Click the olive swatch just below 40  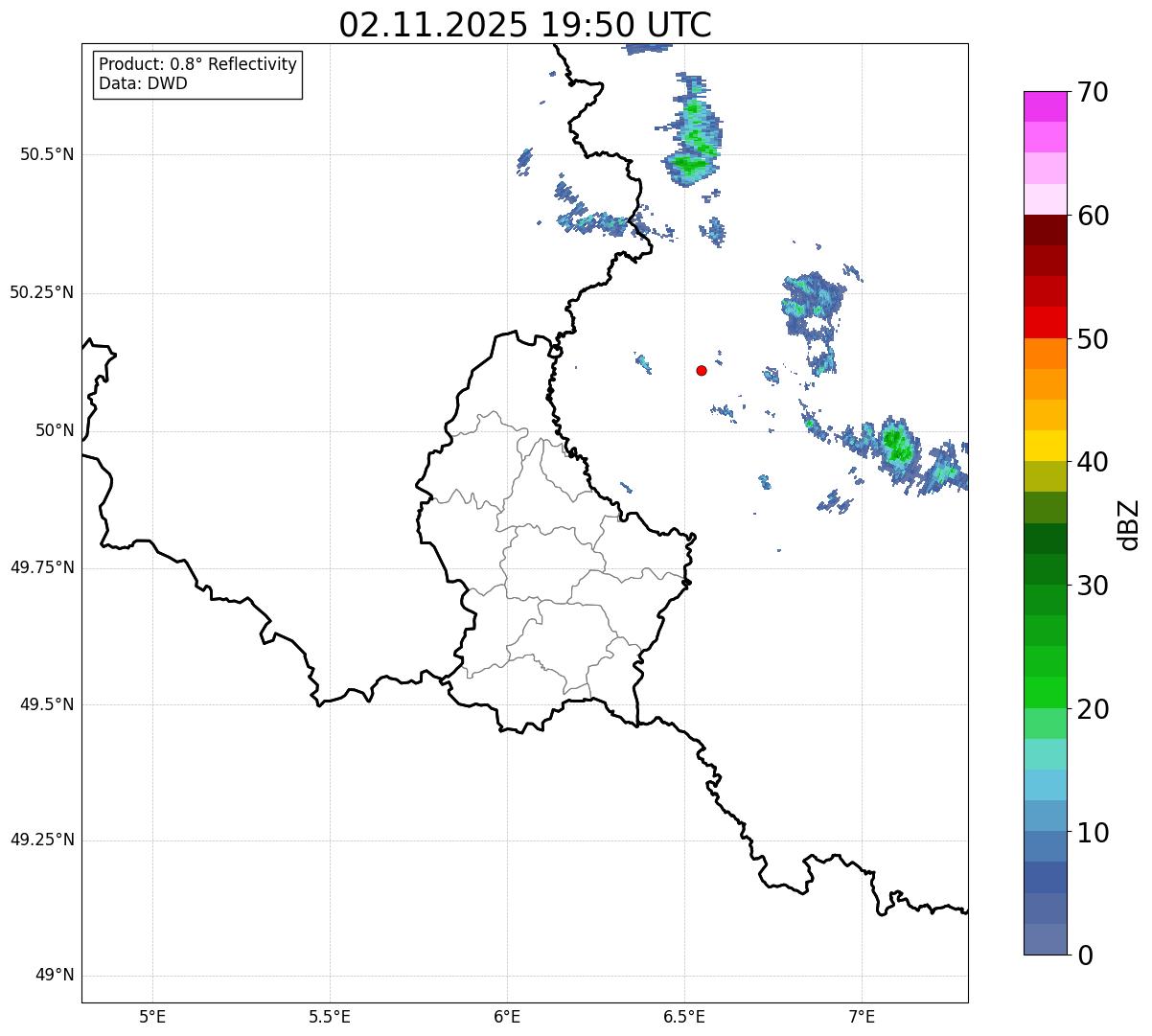tap(1046, 476)
